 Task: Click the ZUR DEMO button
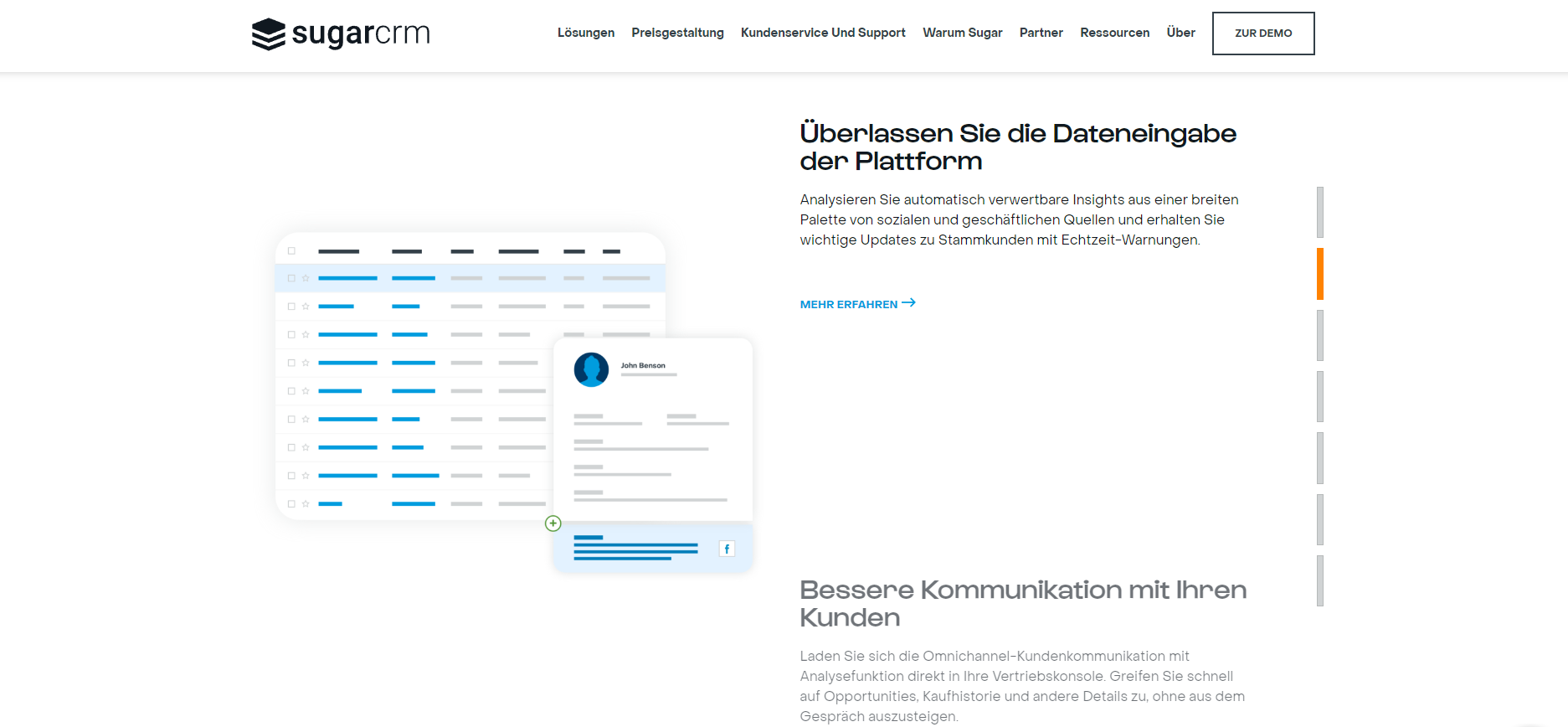tap(1263, 34)
